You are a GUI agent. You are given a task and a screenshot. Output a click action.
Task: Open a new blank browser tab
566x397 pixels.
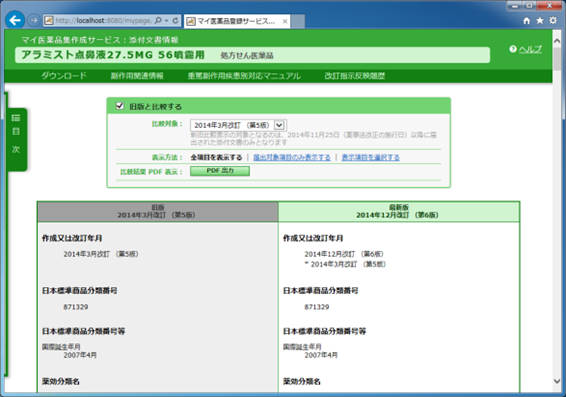coord(298,21)
